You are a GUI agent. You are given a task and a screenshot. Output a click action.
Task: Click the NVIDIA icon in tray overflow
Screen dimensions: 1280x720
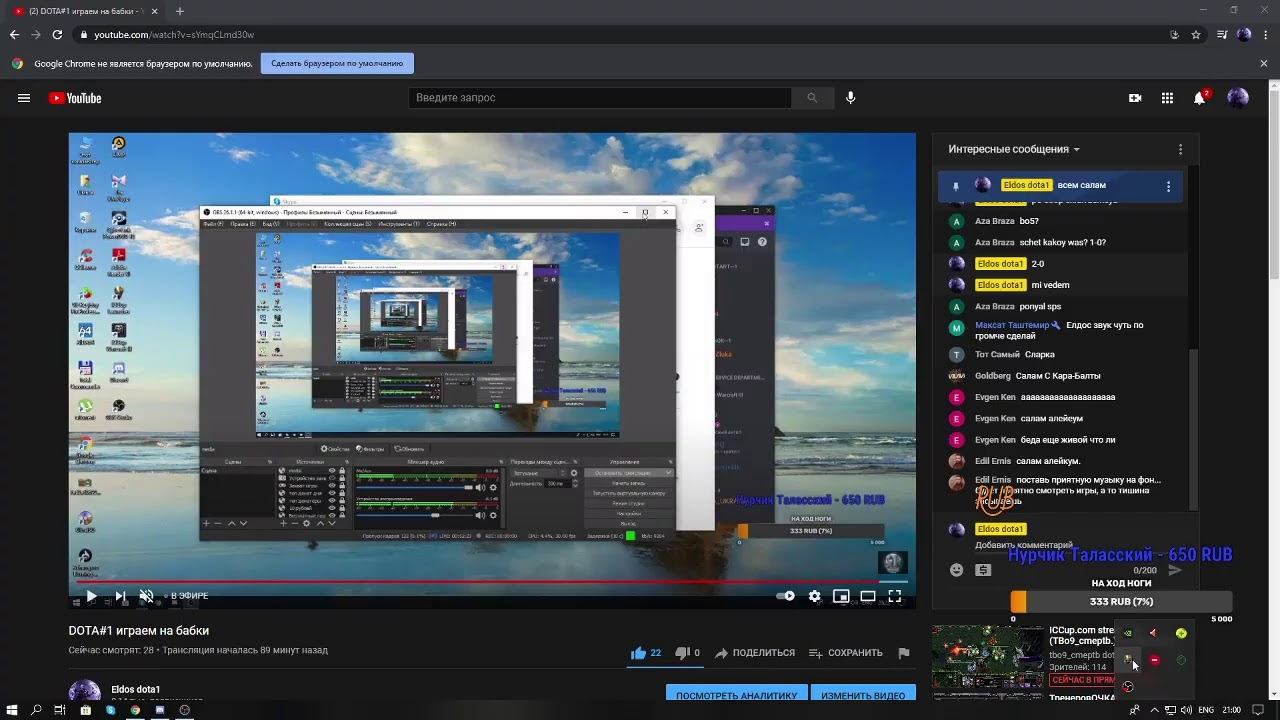(1128, 633)
